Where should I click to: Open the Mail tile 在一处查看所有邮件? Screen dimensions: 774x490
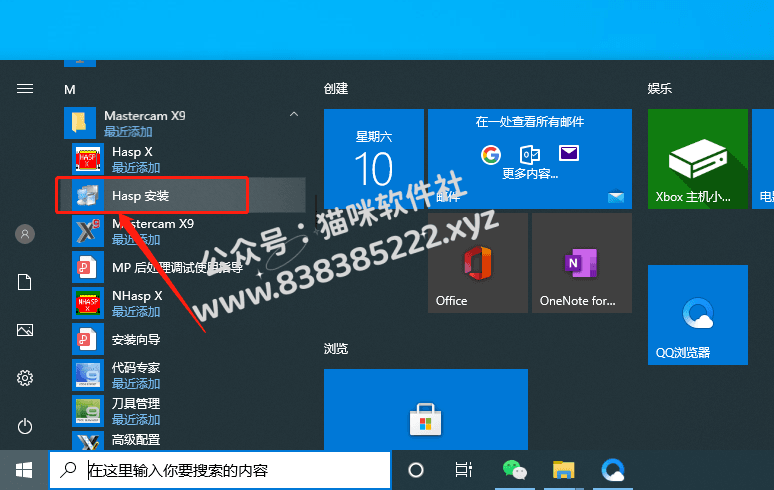(530, 159)
